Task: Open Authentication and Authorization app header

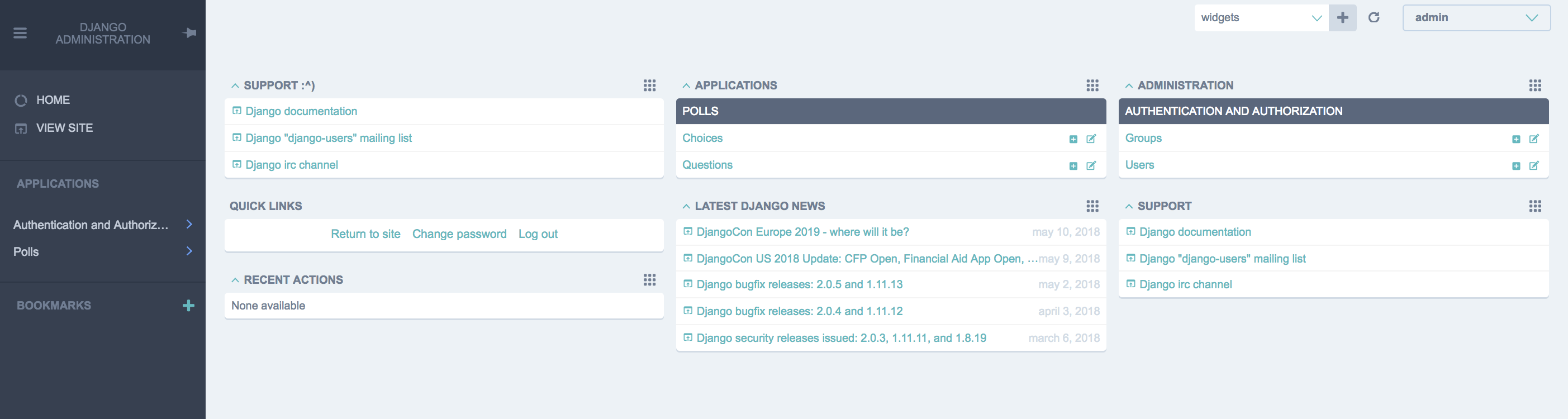Action: (1233, 111)
